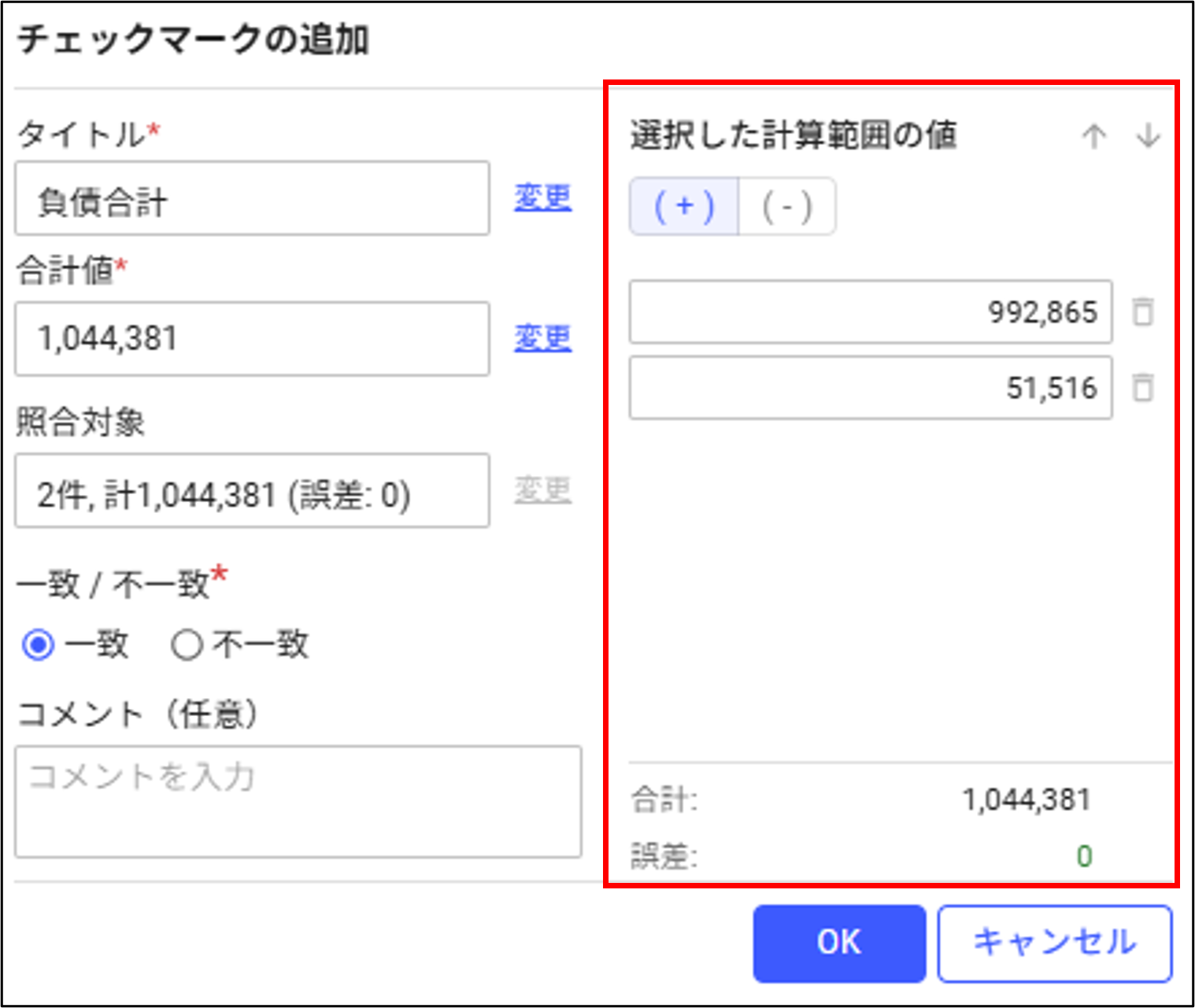The height and width of the screenshot is (1008, 1195).
Task: Delete the 992,865 value with trash icon
Action: [1142, 312]
